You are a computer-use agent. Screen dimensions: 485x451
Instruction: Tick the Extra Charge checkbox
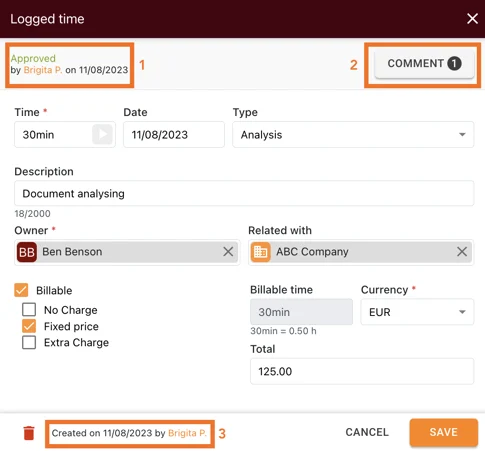click(x=29, y=342)
